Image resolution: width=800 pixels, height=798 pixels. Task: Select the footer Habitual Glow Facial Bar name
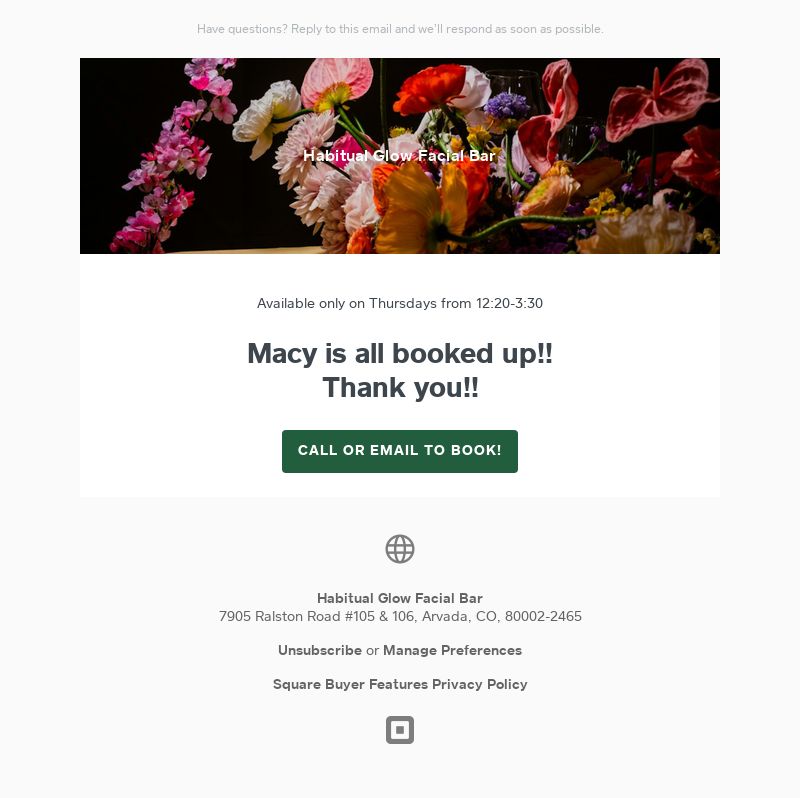tap(399, 598)
